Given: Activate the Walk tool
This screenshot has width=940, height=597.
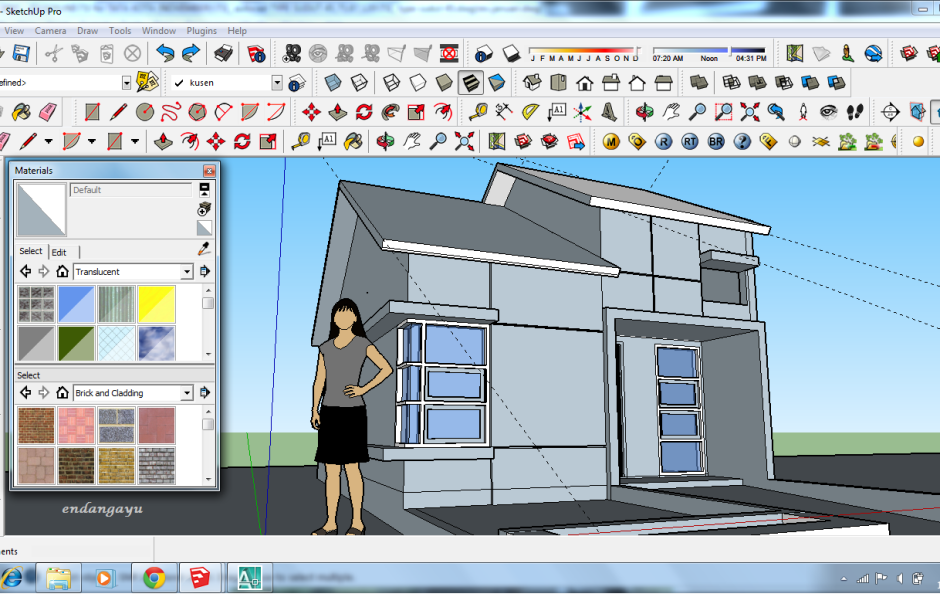Looking at the screenshot, I should point(854,112).
